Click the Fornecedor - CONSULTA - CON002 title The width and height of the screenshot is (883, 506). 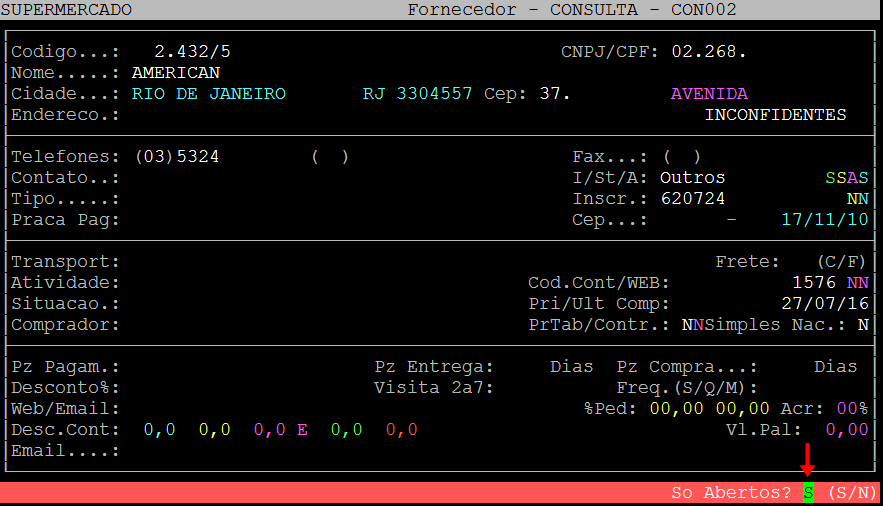(572, 10)
